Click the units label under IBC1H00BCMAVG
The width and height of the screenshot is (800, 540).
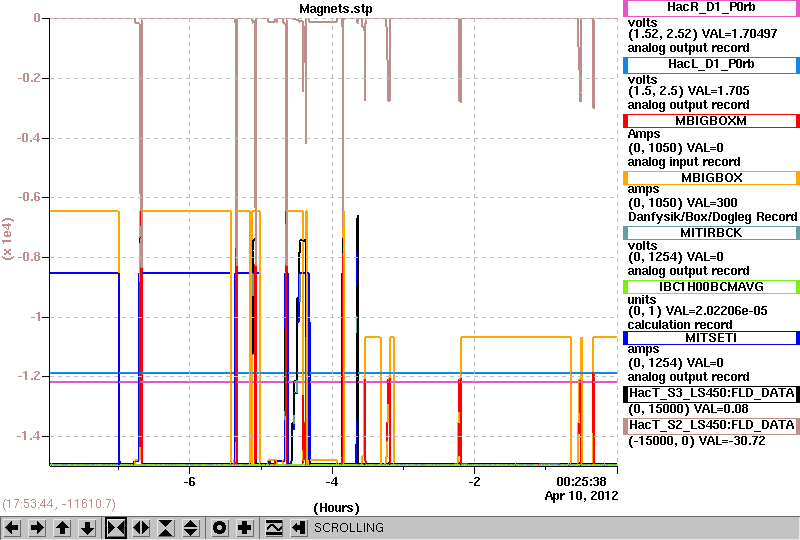[x=642, y=300]
